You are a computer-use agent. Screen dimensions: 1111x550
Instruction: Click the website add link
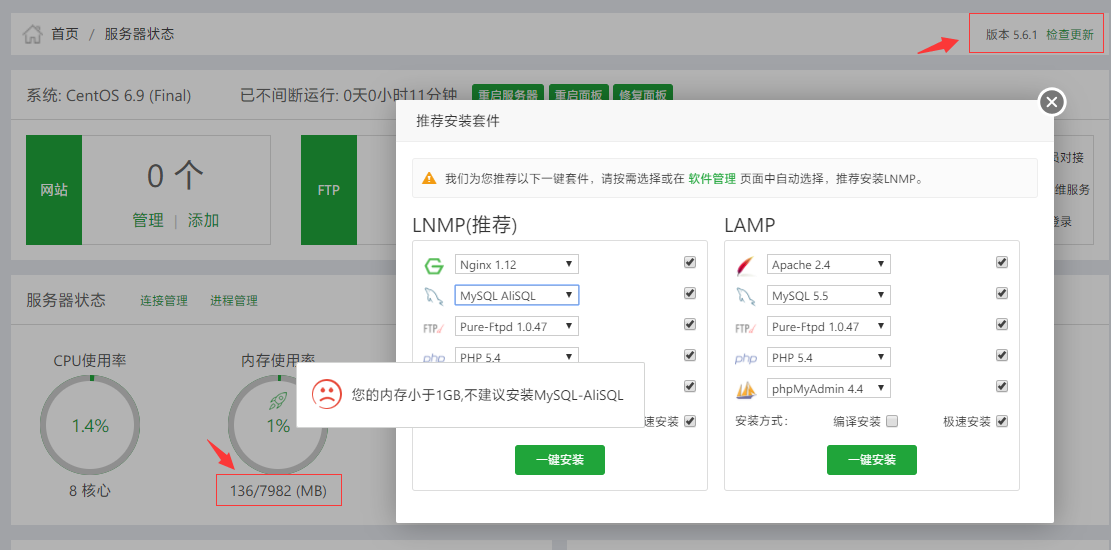(203, 220)
